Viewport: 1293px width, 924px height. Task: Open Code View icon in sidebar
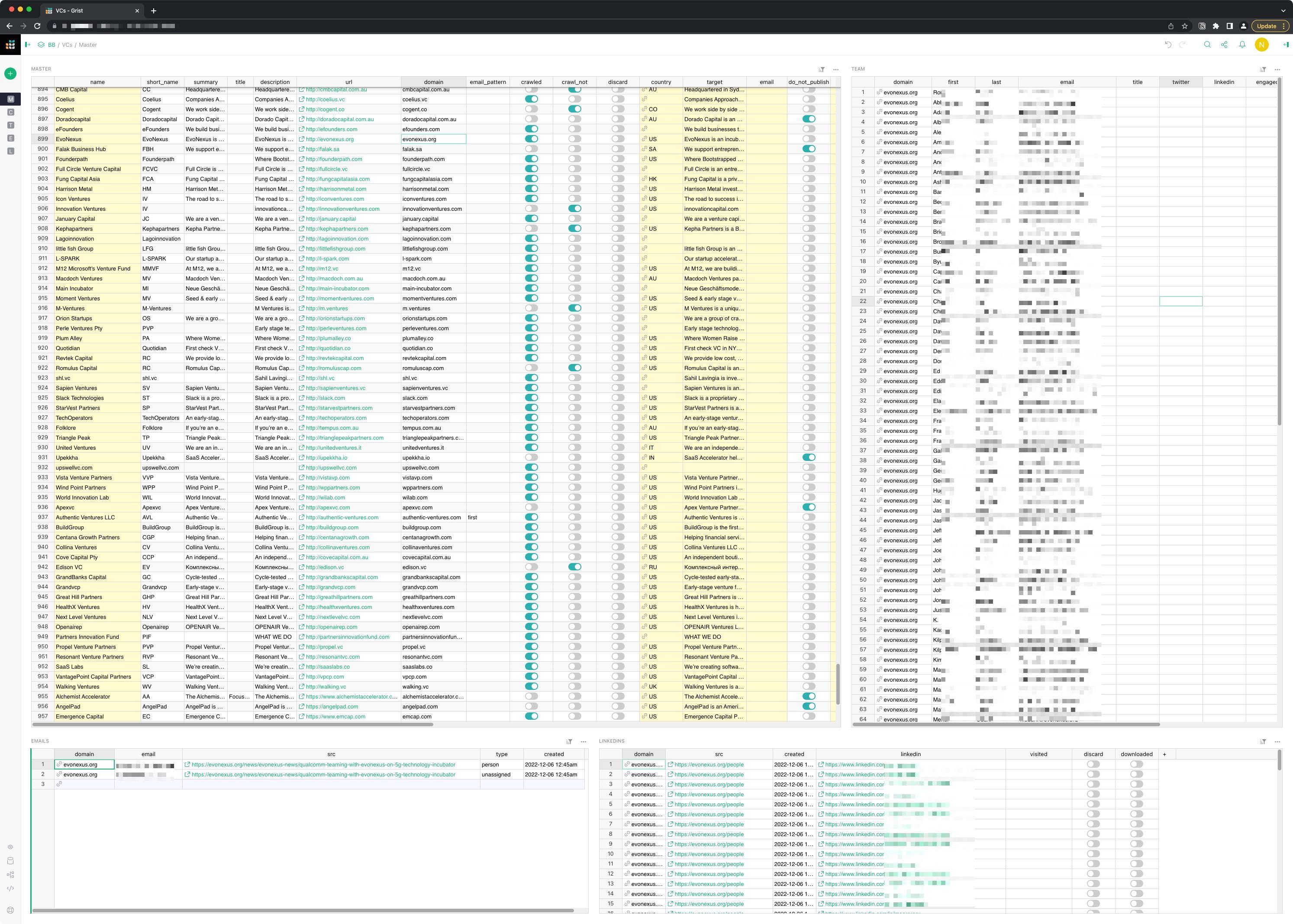(x=10, y=888)
